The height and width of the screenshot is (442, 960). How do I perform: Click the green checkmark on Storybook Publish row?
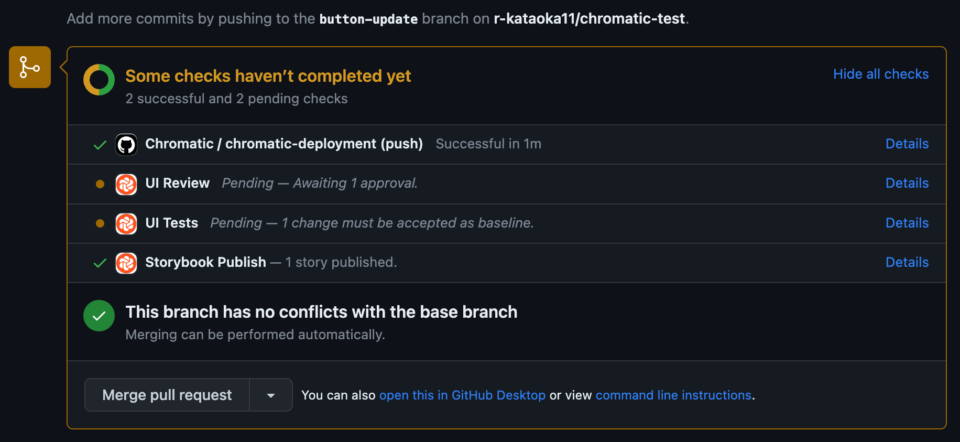point(99,263)
